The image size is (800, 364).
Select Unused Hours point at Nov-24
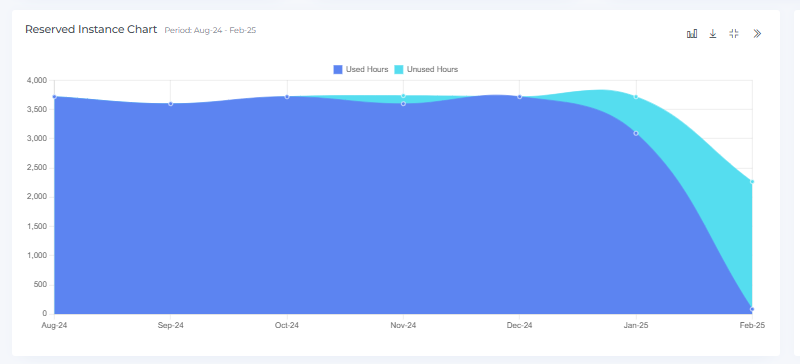pos(403,95)
